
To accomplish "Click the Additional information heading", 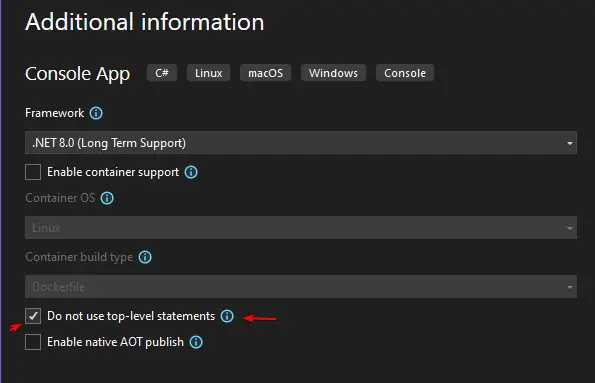I will [145, 22].
